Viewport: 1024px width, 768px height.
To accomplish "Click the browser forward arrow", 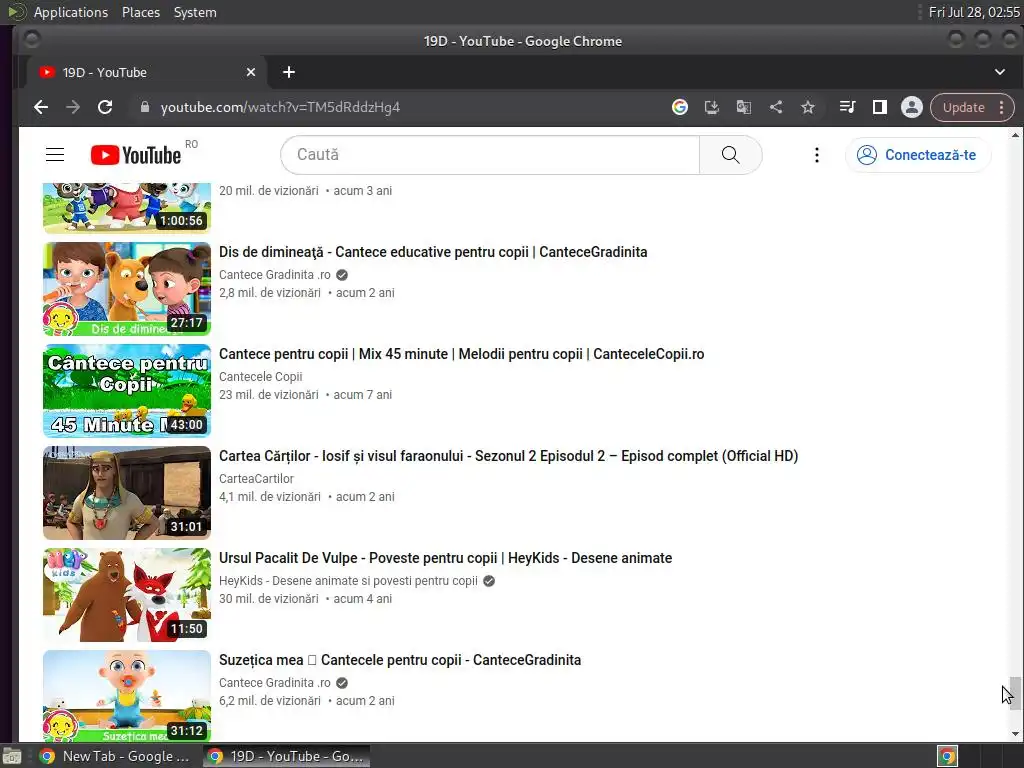I will 73,107.
